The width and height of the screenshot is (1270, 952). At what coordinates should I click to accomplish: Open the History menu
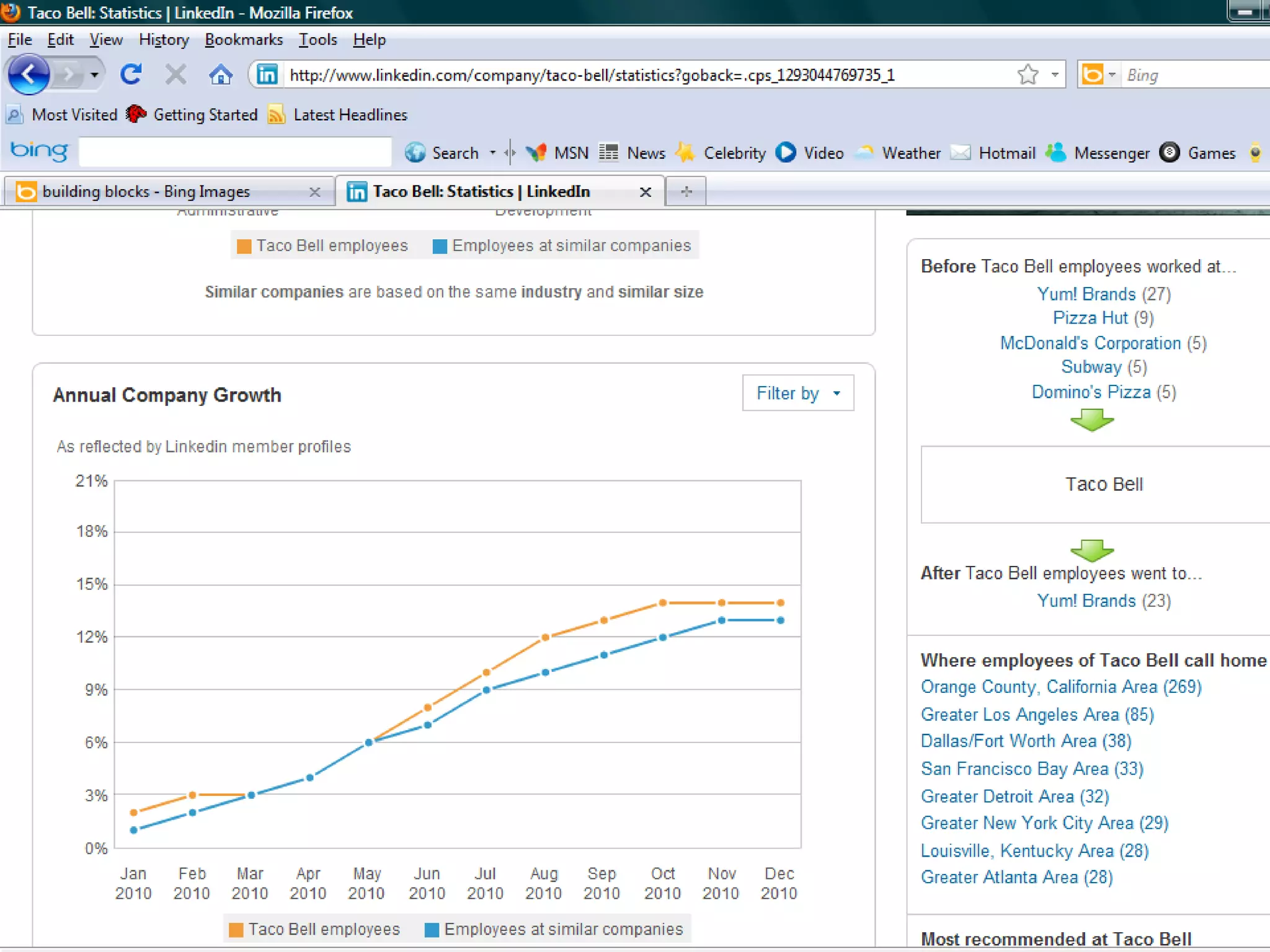coord(164,40)
